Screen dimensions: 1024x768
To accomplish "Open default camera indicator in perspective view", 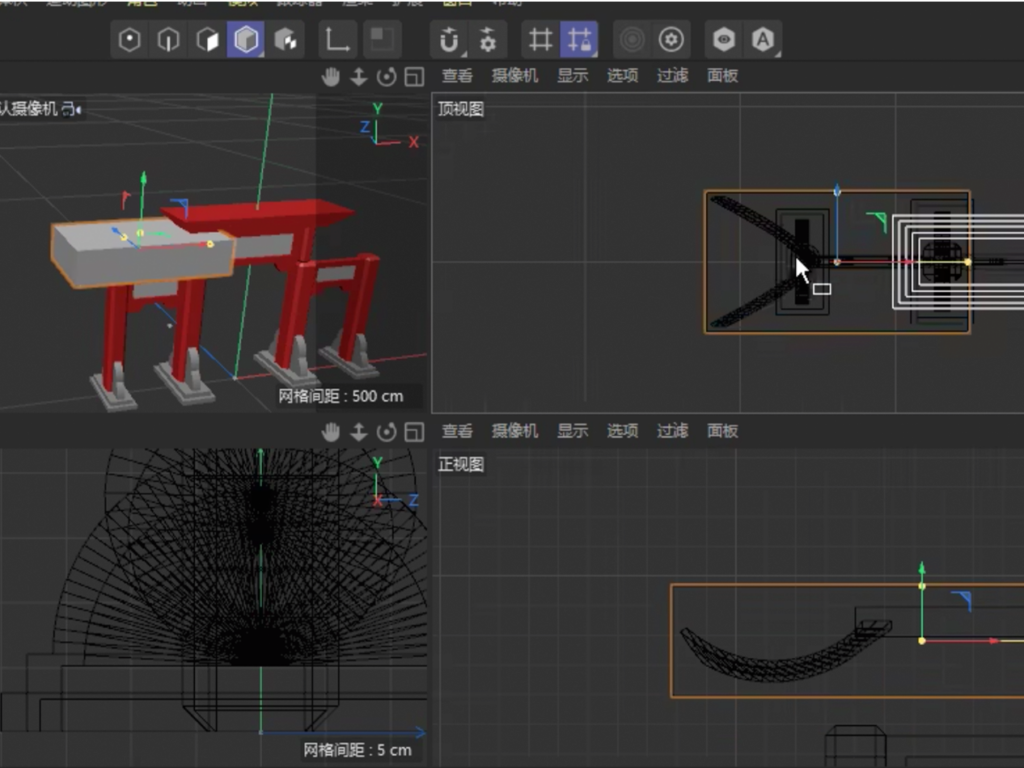I will point(40,109).
